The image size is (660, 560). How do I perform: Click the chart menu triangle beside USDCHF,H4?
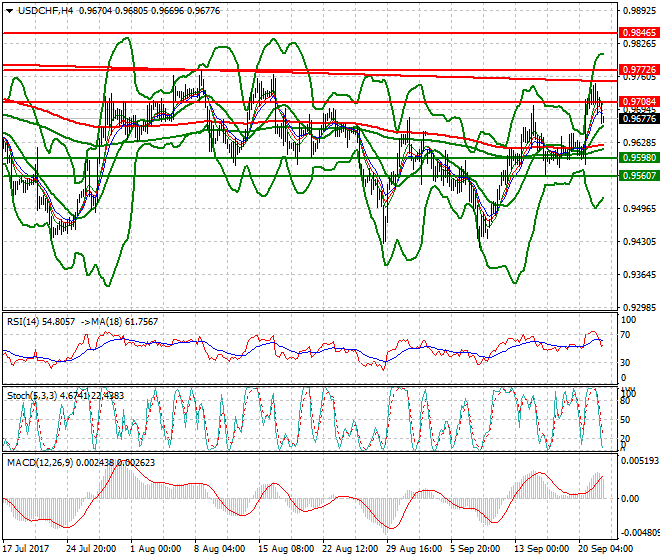[x=9, y=11]
